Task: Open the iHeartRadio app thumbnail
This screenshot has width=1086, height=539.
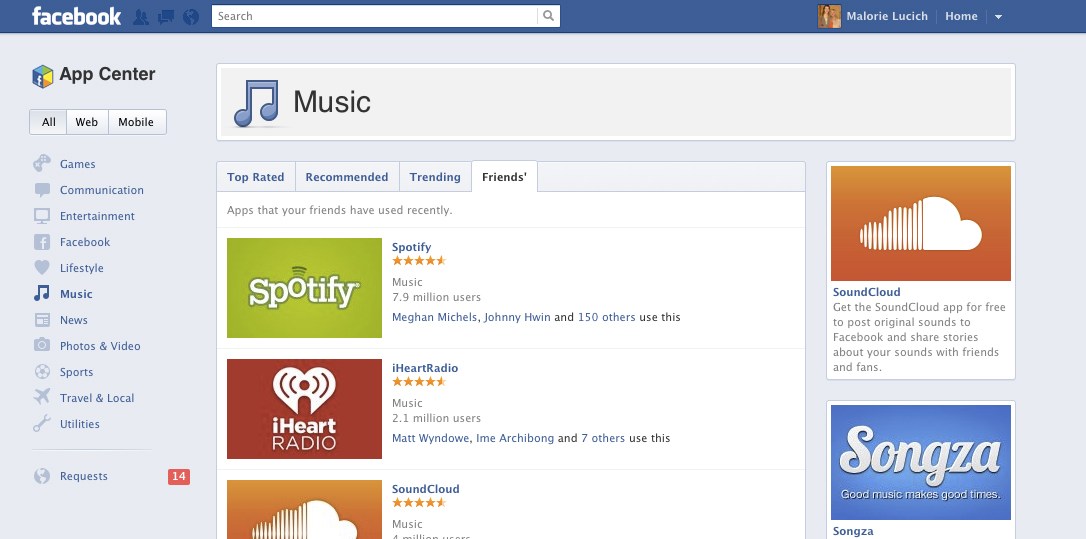Action: tap(304, 409)
